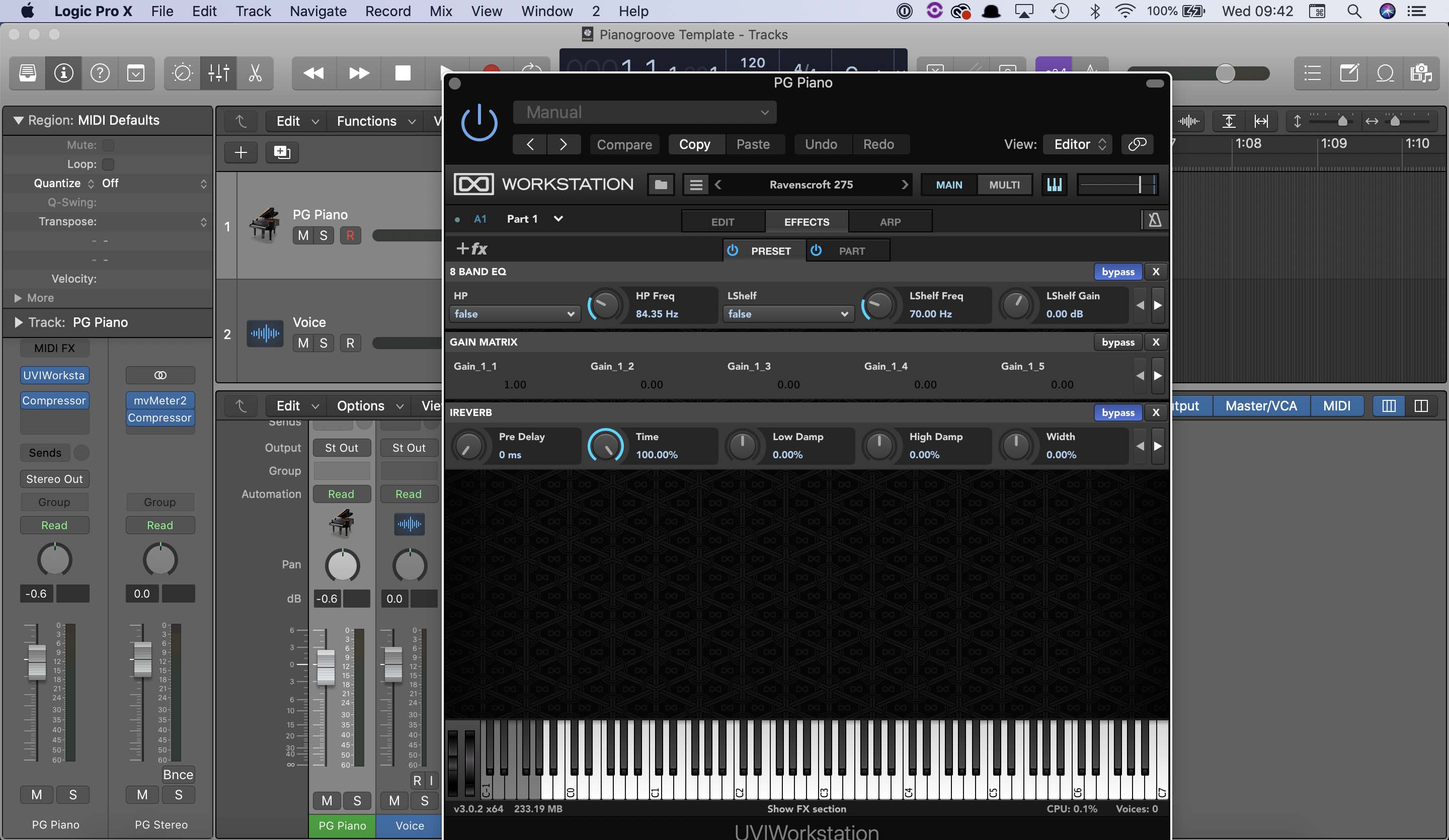Open the Loop Browser icon

1385,73
